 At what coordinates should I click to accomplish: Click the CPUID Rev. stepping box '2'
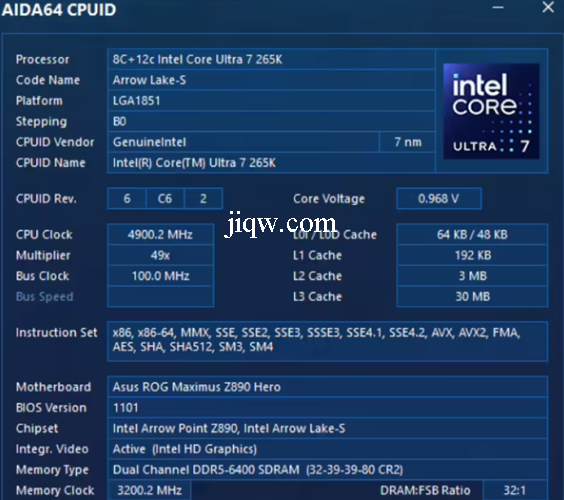click(203, 199)
